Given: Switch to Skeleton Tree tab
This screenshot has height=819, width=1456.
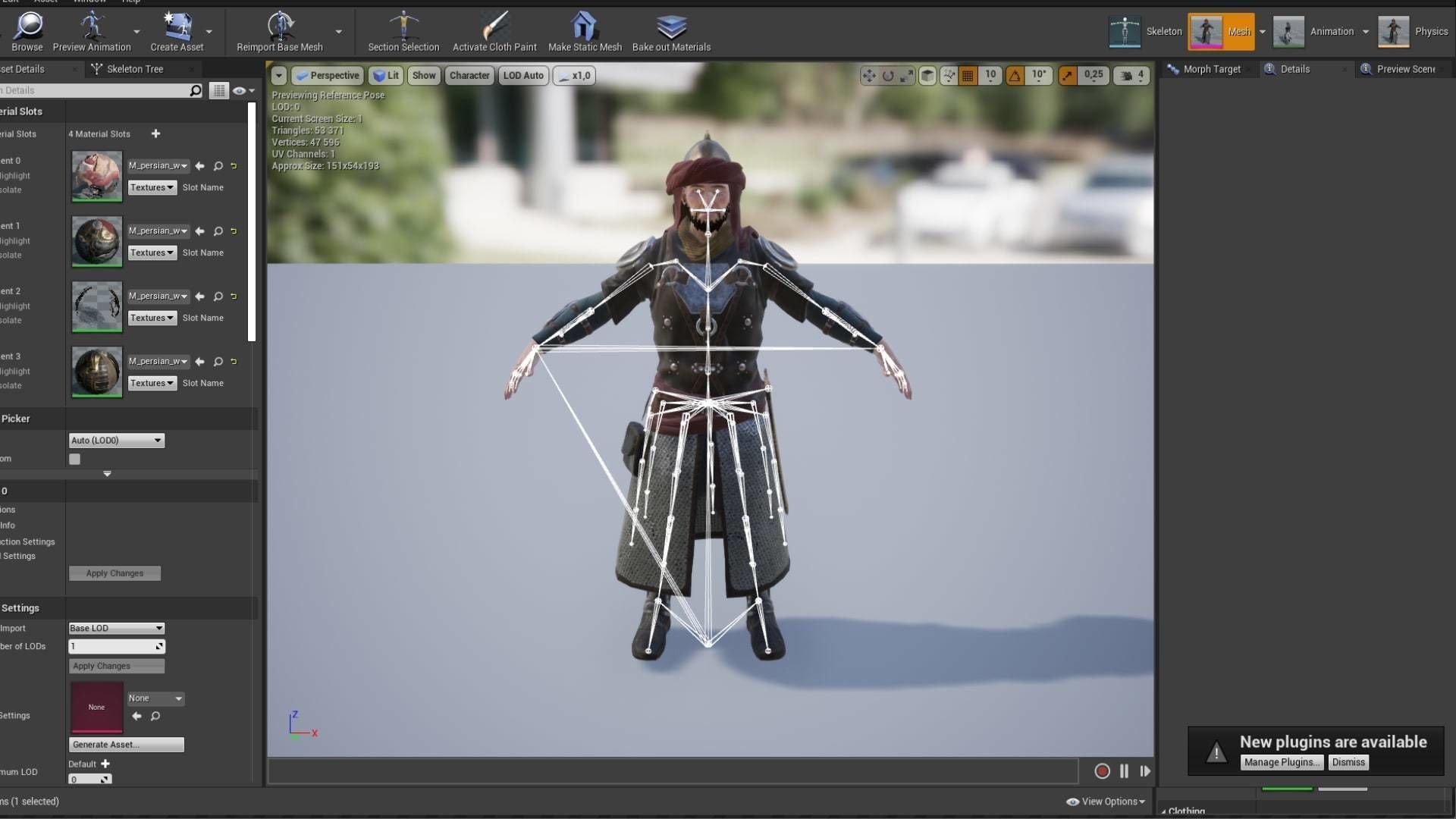Looking at the screenshot, I should click(134, 69).
